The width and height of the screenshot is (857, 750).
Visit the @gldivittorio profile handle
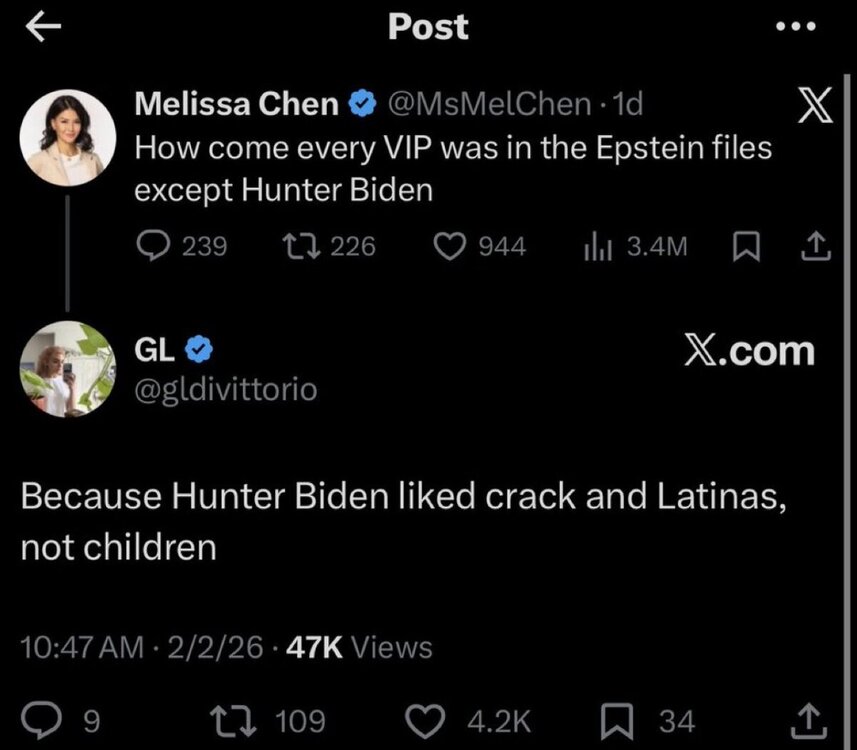226,389
